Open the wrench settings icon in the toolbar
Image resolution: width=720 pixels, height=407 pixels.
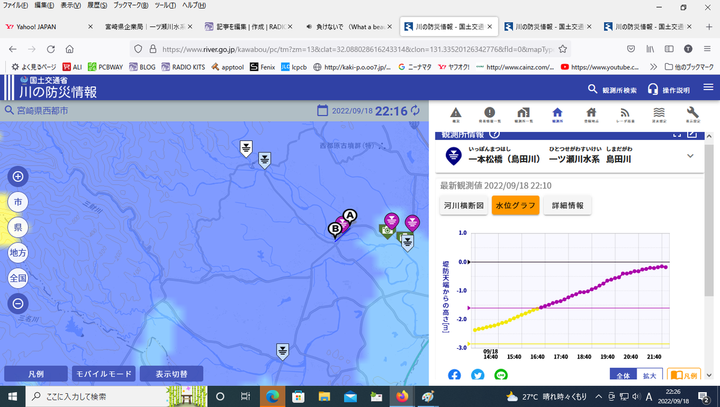tap(691, 114)
